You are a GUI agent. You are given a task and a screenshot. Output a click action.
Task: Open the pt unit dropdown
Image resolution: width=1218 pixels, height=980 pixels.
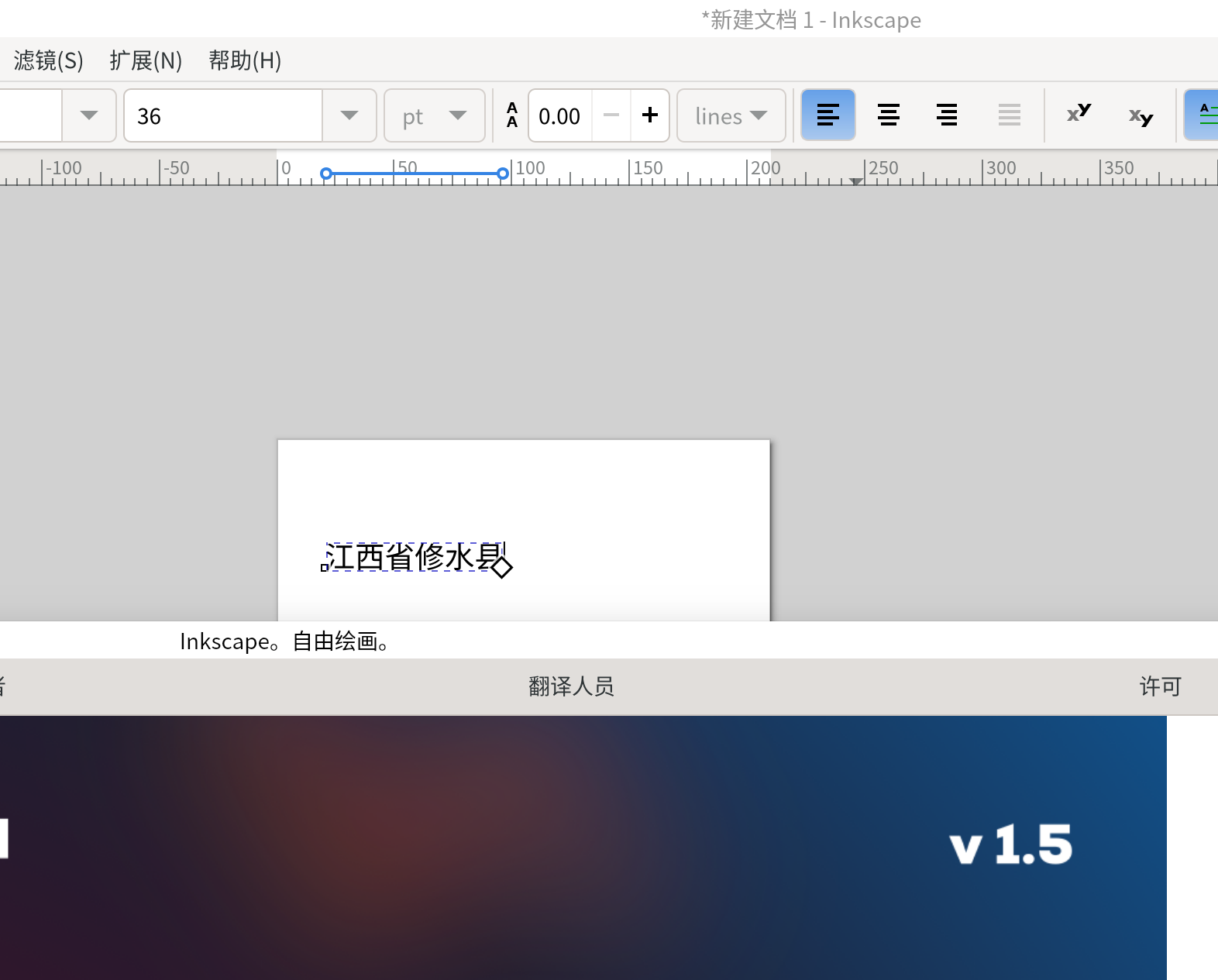coord(435,115)
